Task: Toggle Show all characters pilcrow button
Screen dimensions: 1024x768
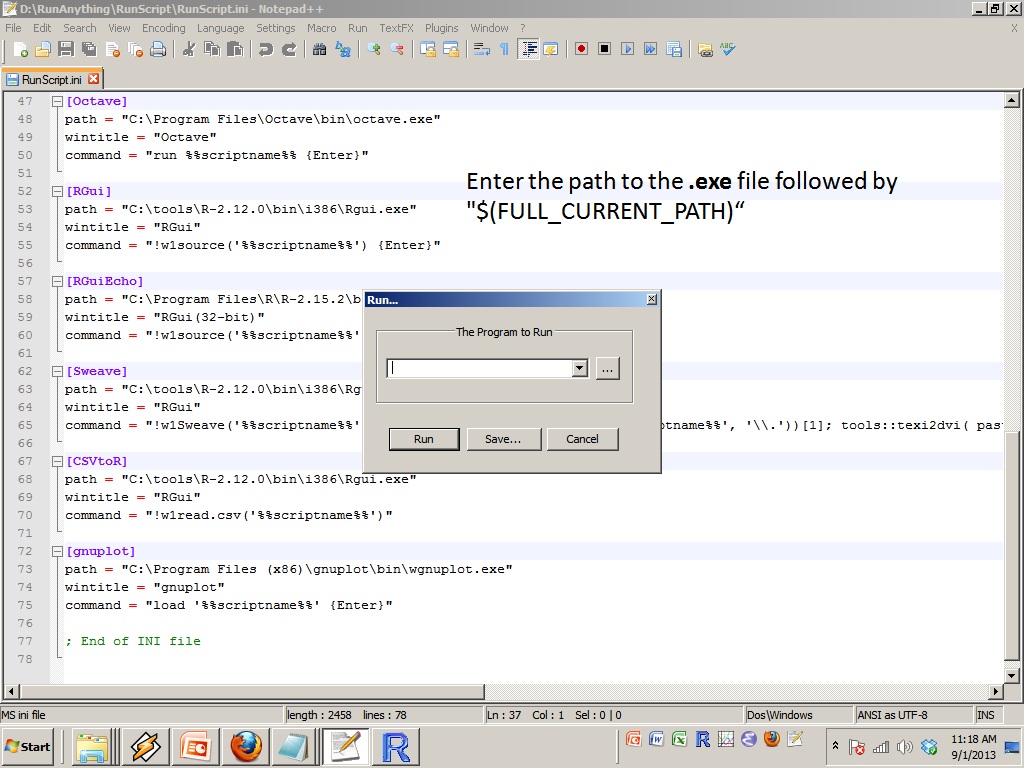Action: 504,50
